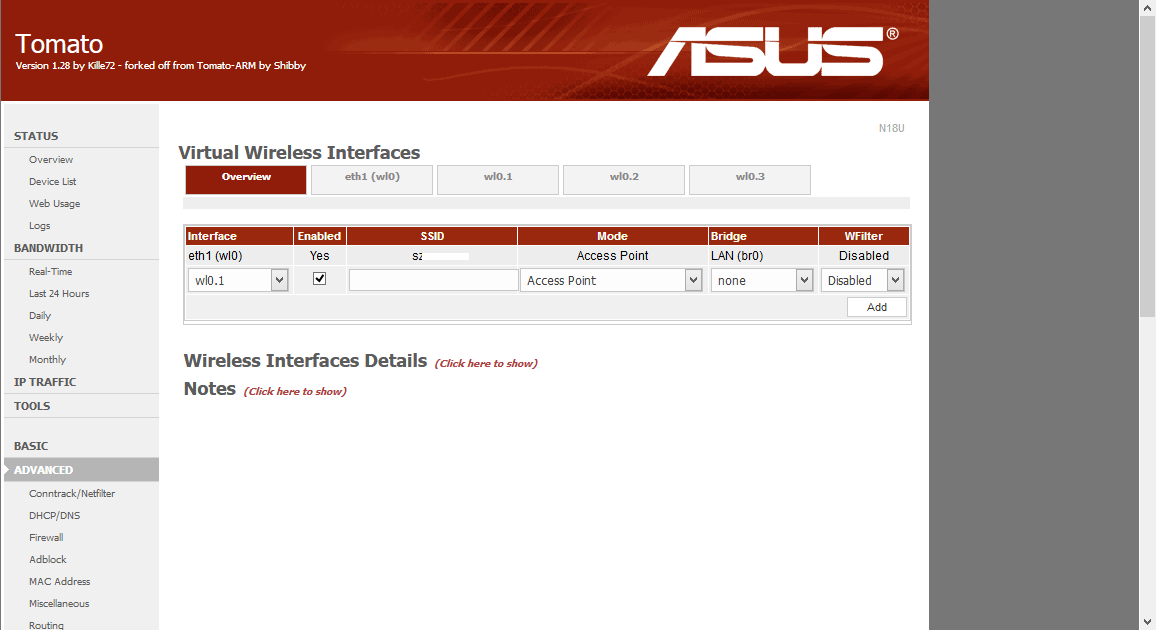Switch to the wl0.2 tab

click(624, 179)
